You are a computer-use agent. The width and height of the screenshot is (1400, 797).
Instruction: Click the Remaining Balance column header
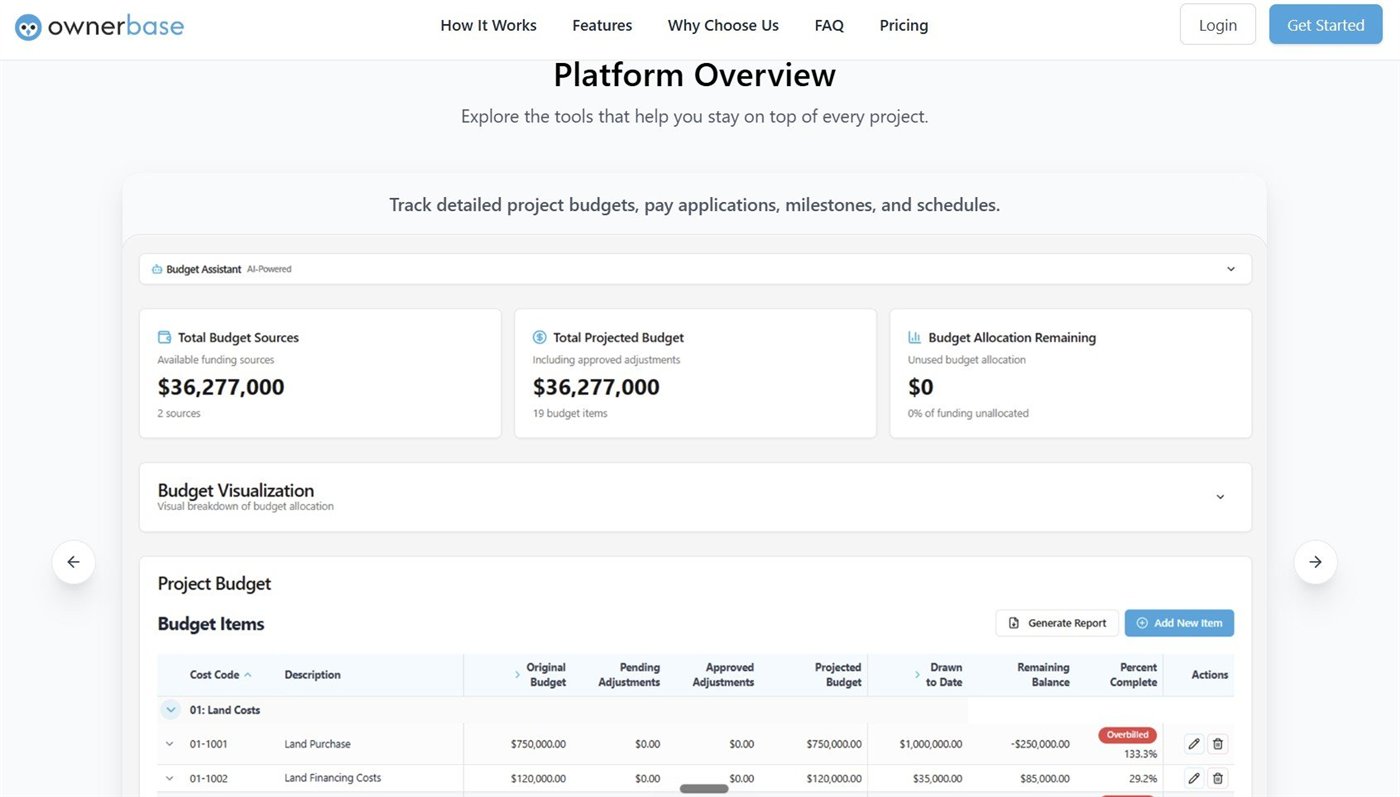(1043, 675)
